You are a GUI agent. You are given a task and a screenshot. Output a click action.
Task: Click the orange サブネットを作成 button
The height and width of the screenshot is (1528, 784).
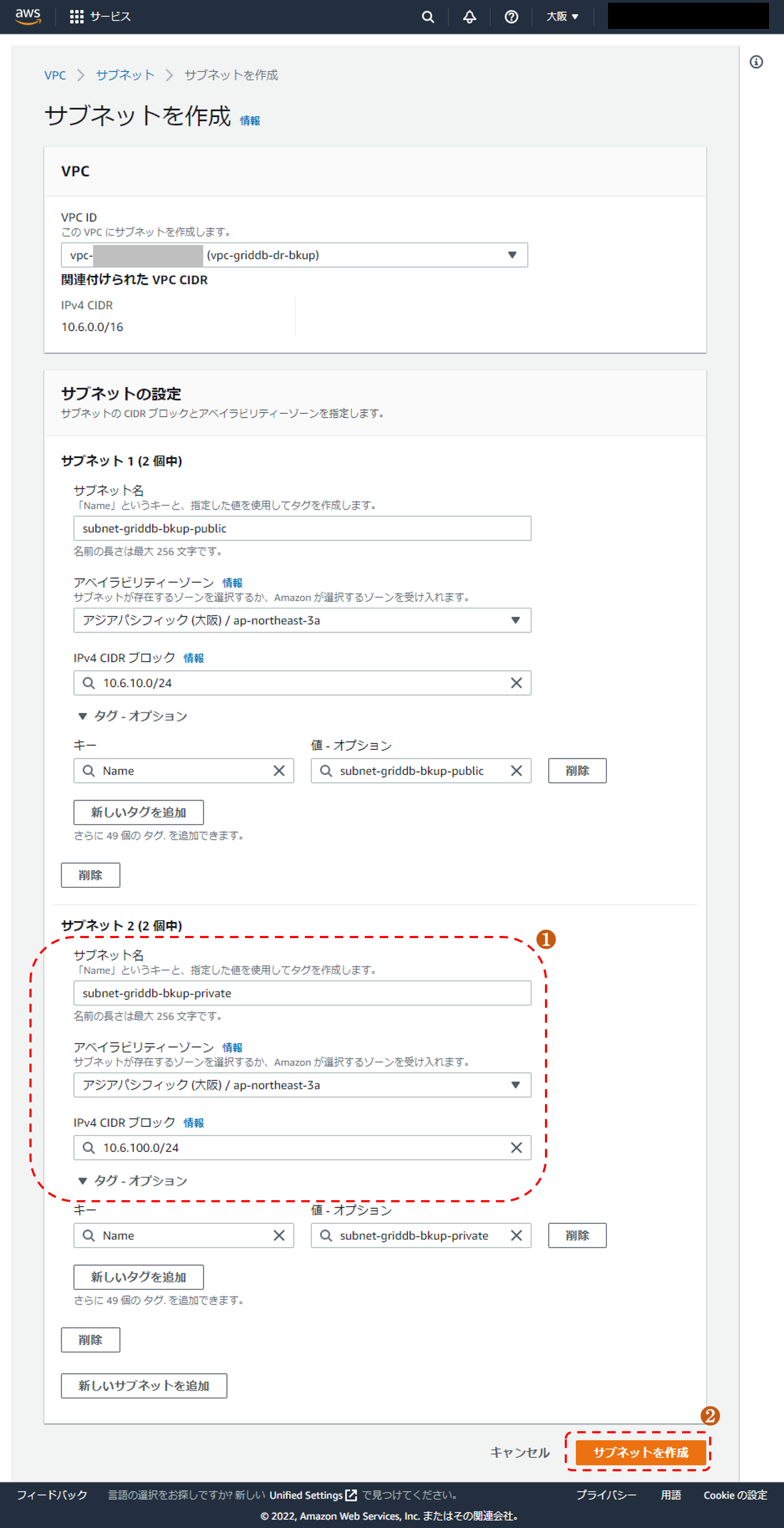click(x=640, y=1452)
